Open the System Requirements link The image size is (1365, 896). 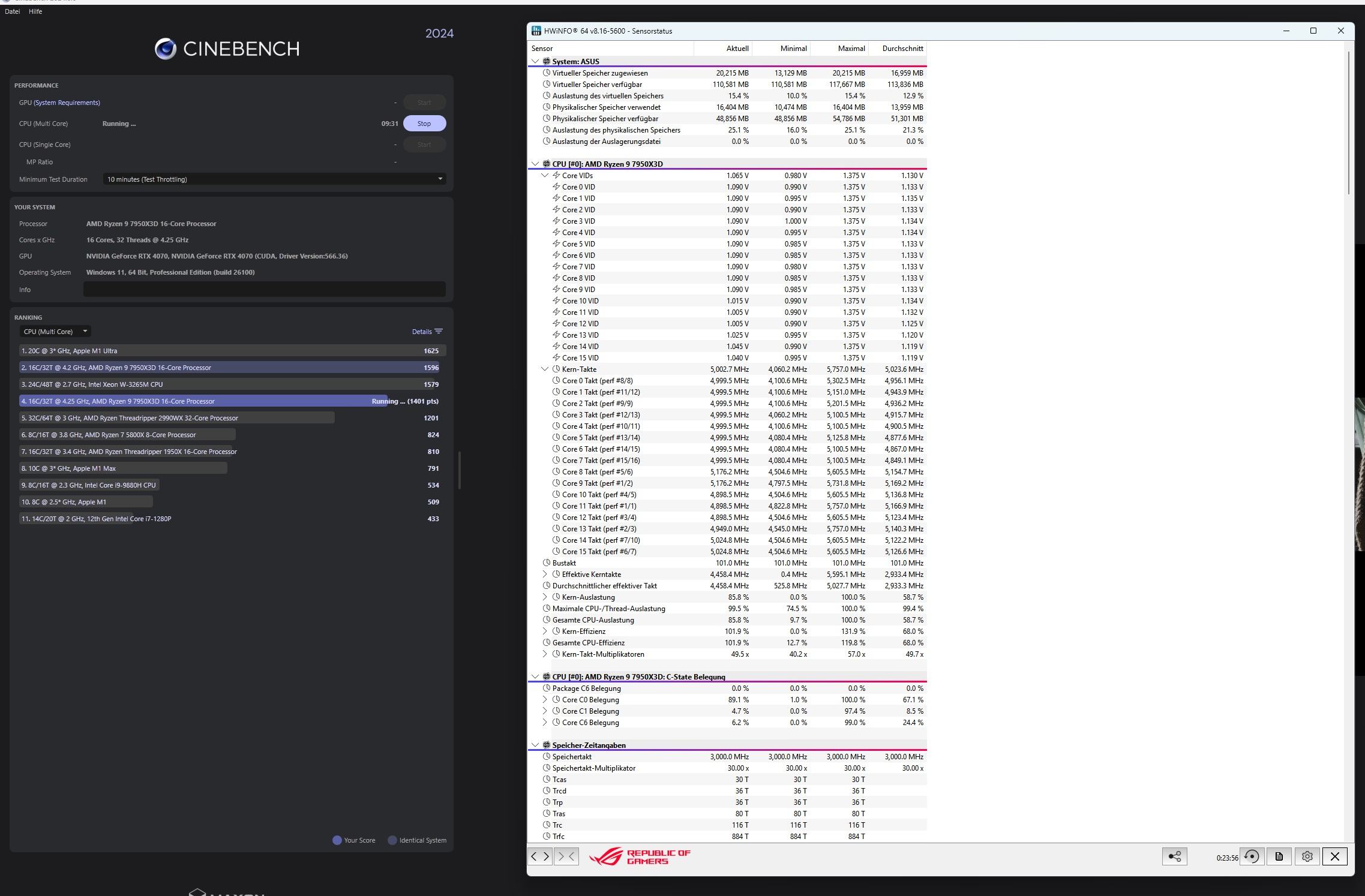click(x=67, y=103)
